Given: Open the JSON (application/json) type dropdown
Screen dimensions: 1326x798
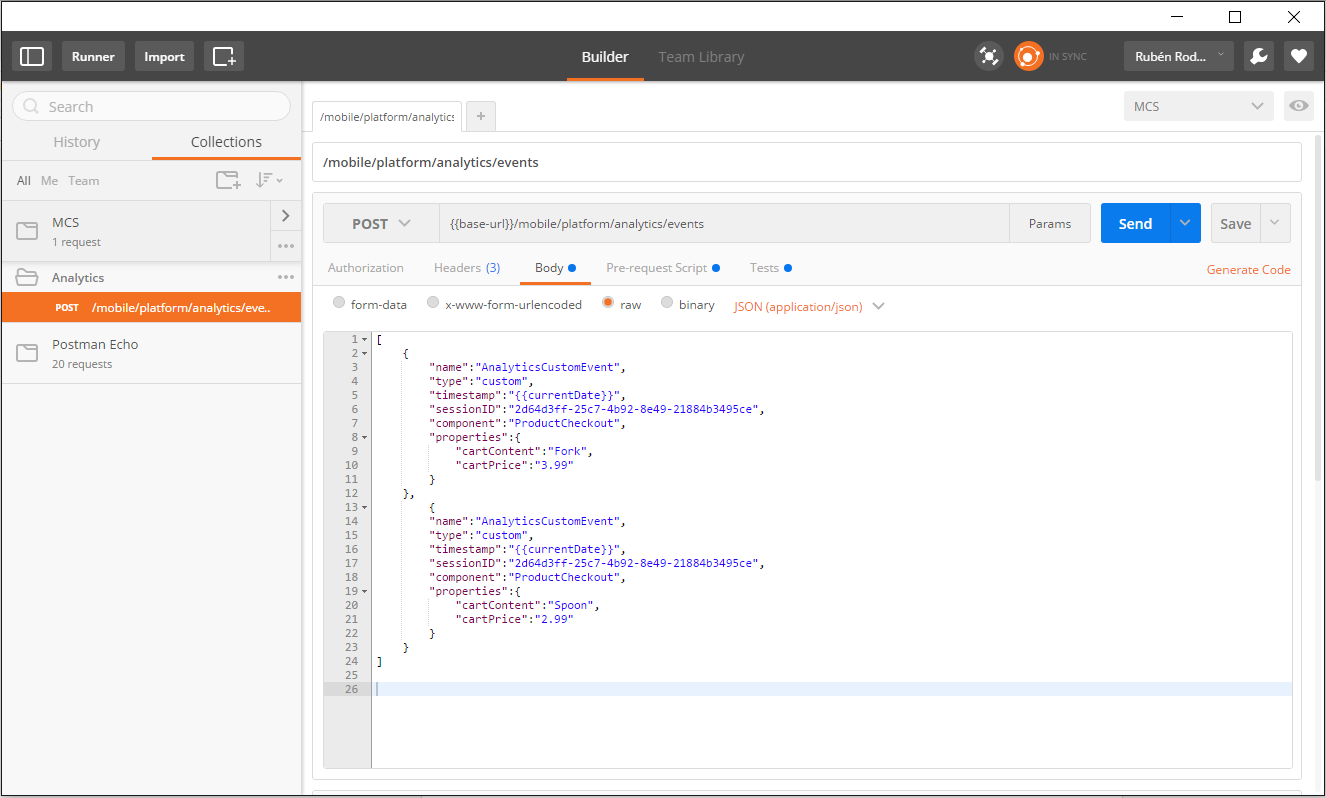Looking at the screenshot, I should click(x=809, y=306).
